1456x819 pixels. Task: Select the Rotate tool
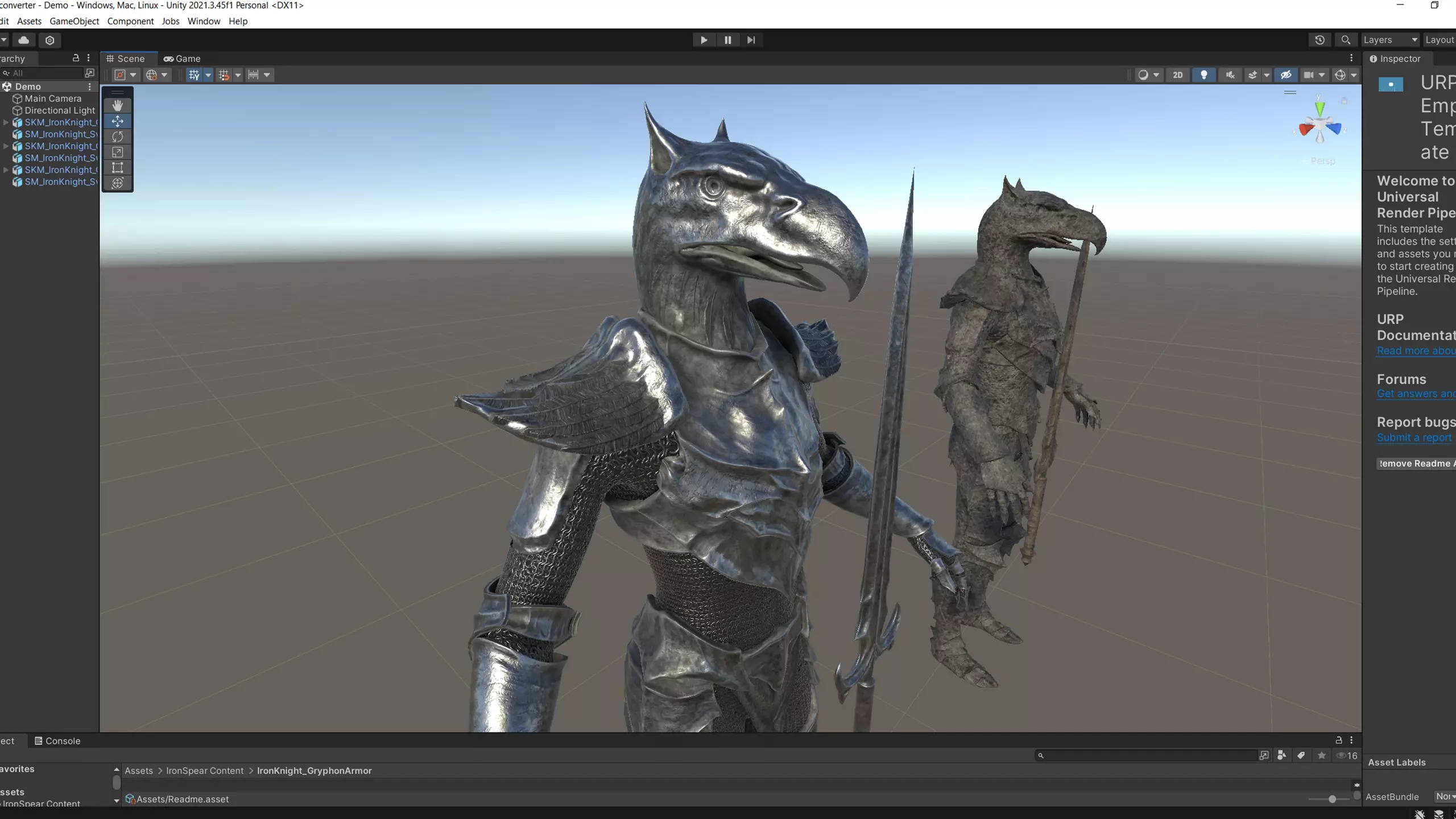(x=118, y=136)
